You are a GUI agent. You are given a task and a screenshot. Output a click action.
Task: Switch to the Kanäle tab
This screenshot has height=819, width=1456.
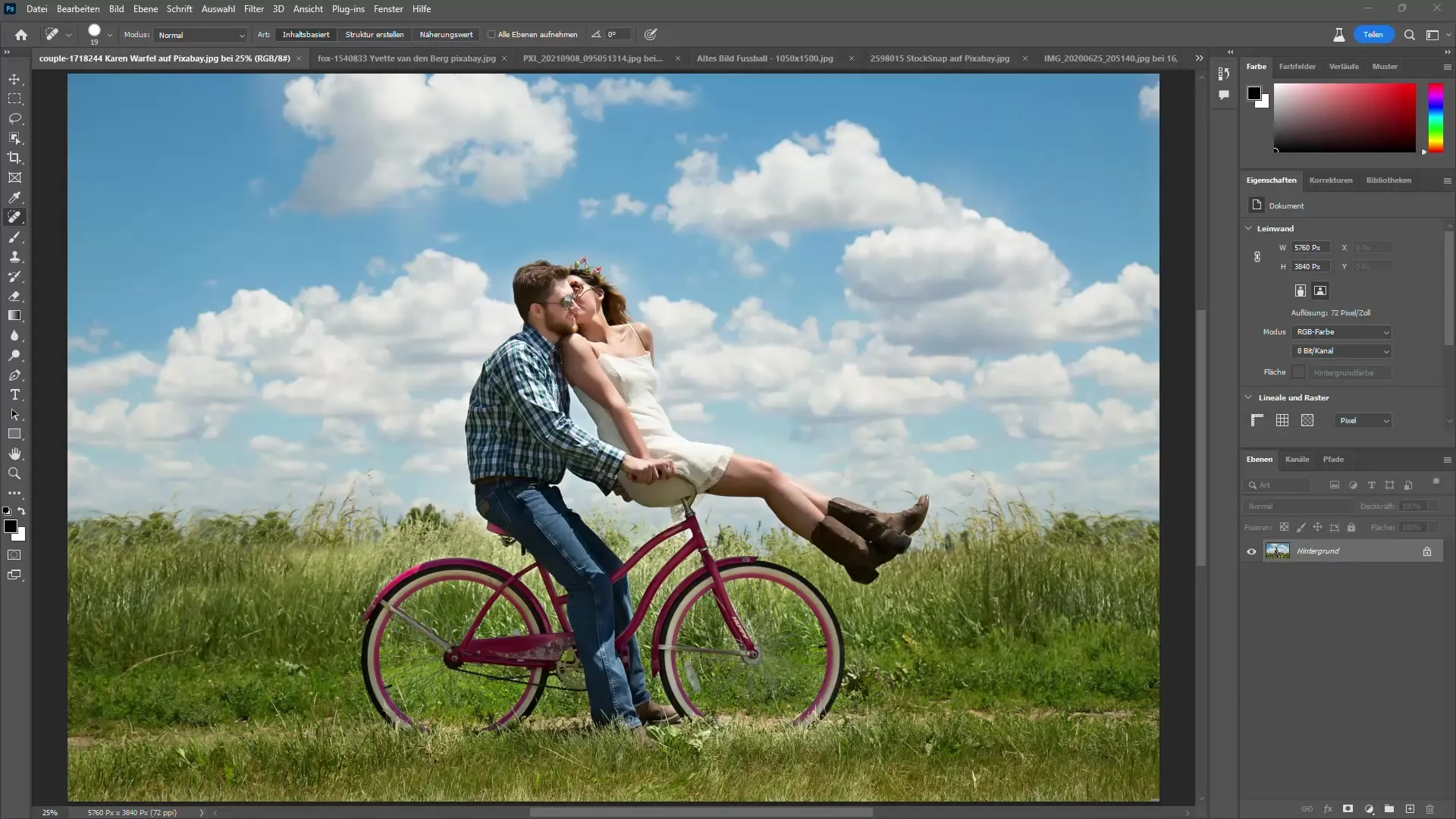[x=1298, y=459]
